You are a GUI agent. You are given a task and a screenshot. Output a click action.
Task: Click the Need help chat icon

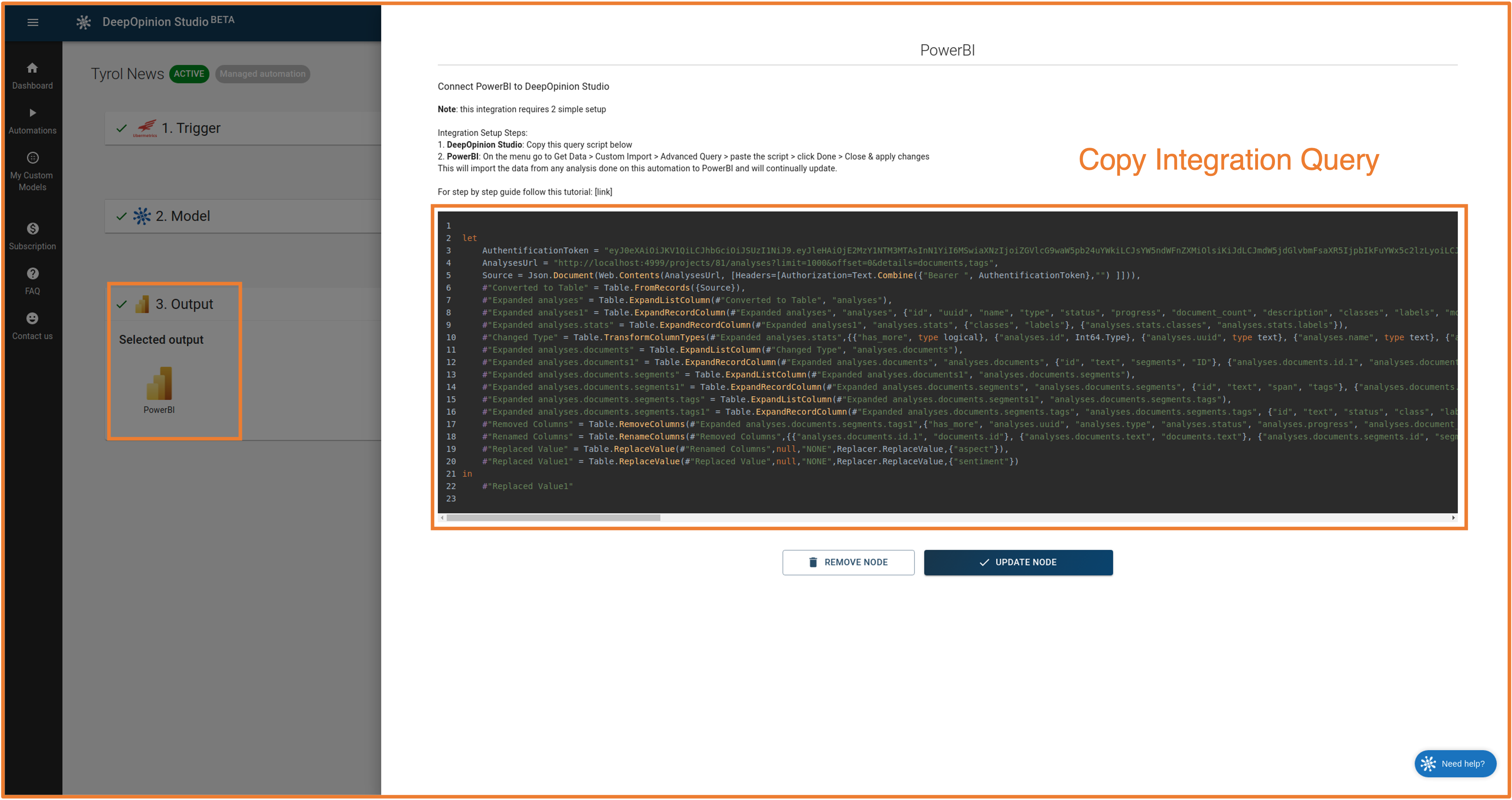point(1428,764)
